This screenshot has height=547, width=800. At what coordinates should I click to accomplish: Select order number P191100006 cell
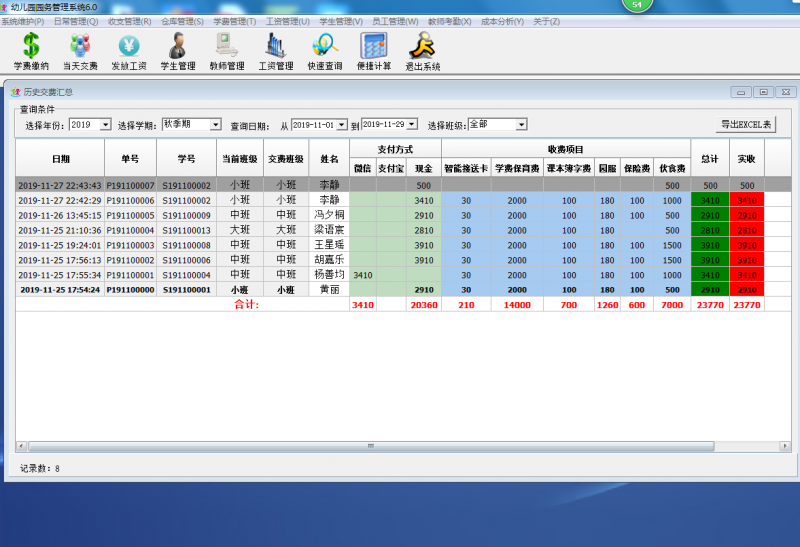pyautogui.click(x=131, y=201)
